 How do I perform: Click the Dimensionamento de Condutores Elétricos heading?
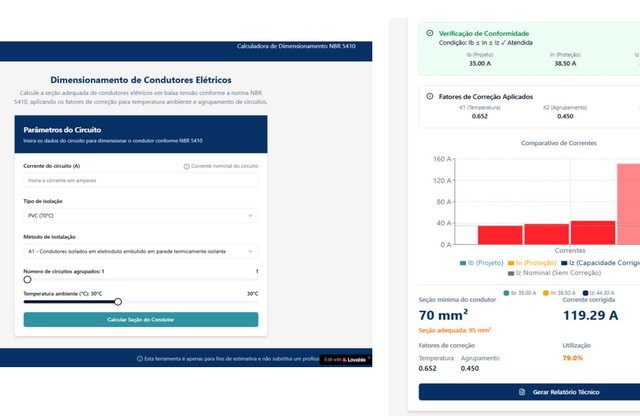click(141, 80)
